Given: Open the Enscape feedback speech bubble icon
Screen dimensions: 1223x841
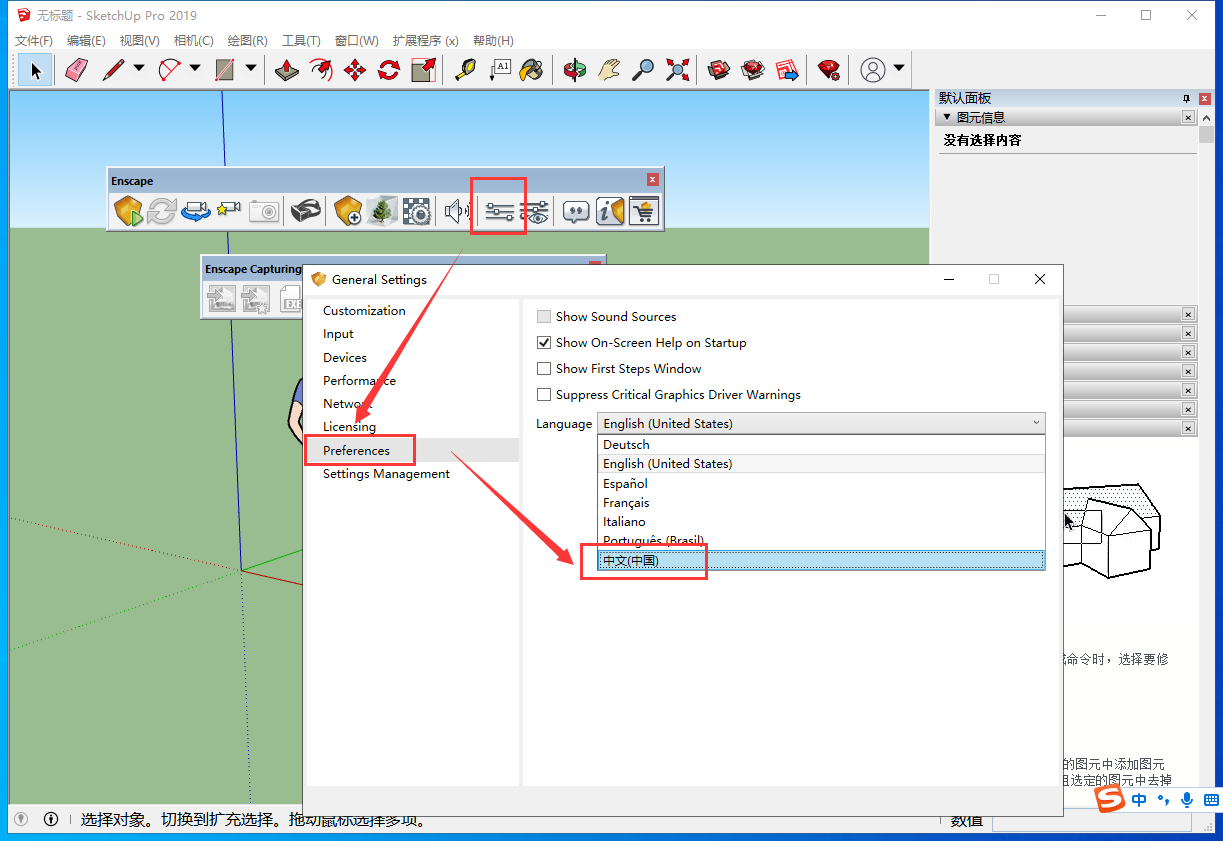Looking at the screenshot, I should [x=575, y=210].
